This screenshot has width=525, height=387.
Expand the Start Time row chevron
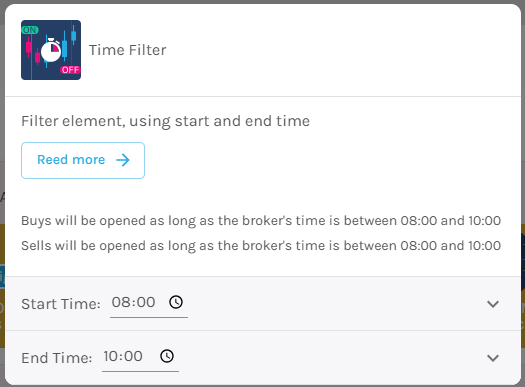pyautogui.click(x=493, y=304)
